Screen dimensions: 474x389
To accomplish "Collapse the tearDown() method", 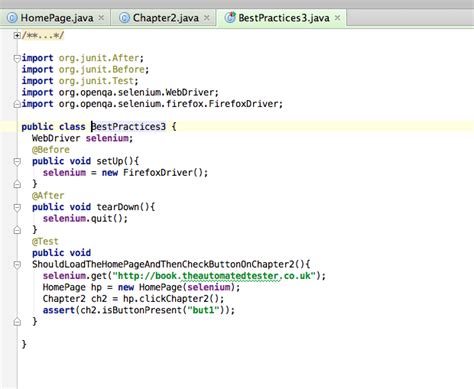I will coord(17,207).
